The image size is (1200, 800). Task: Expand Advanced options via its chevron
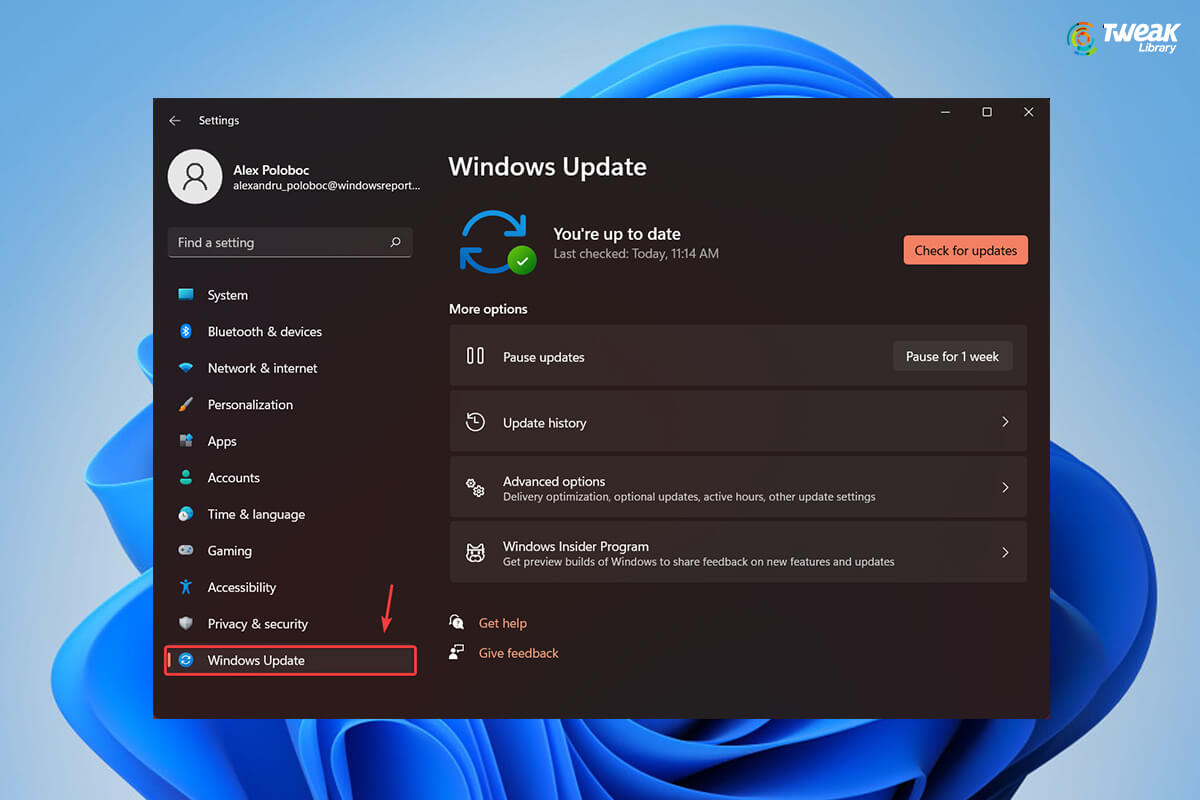1005,487
